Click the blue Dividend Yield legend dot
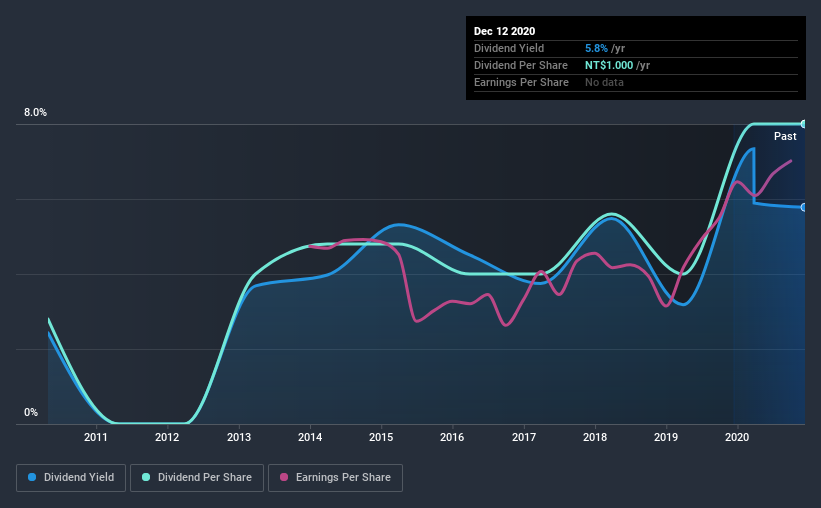Viewport: 821px width, 508px height. click(x=32, y=477)
